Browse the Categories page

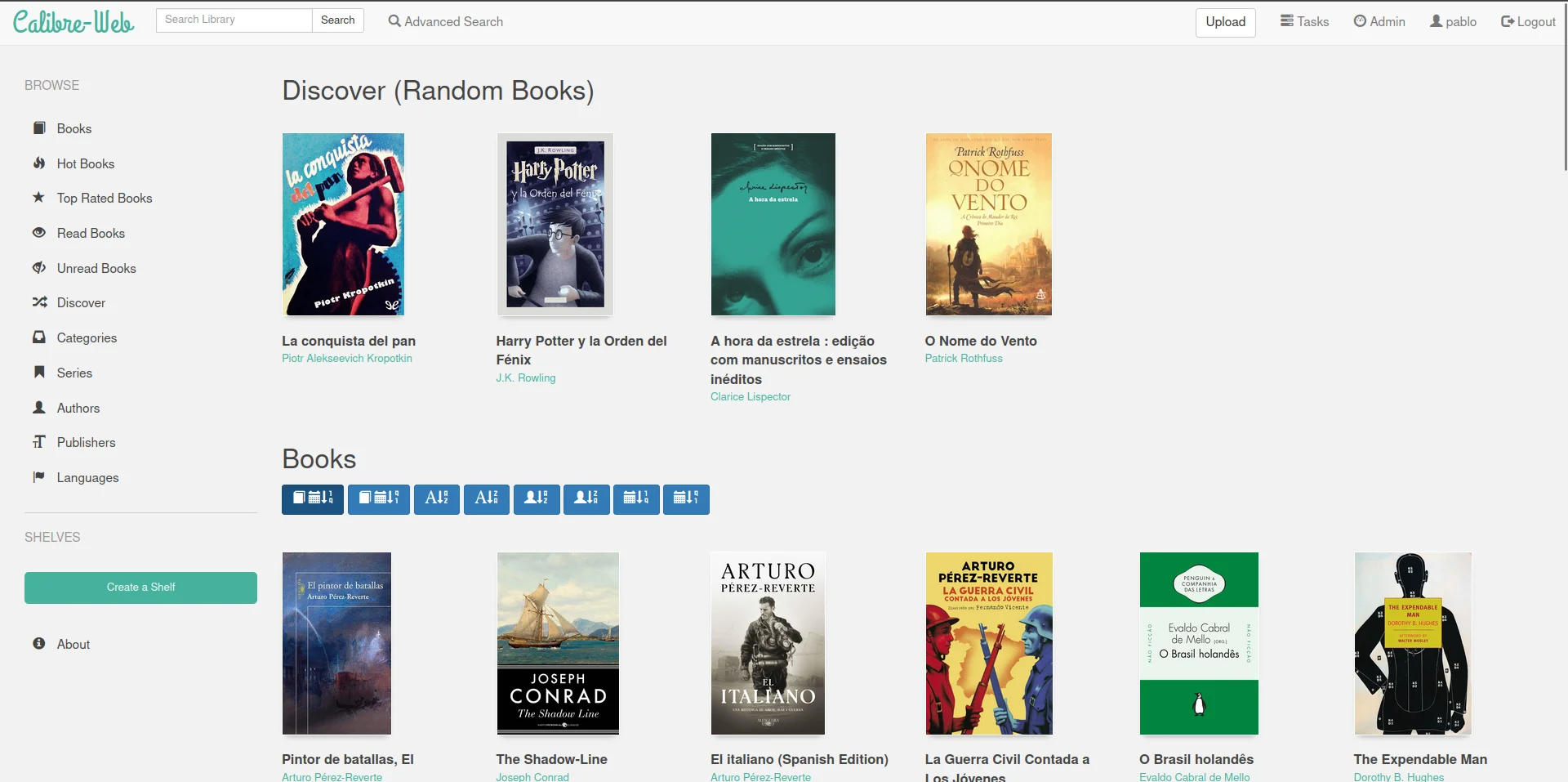(87, 338)
